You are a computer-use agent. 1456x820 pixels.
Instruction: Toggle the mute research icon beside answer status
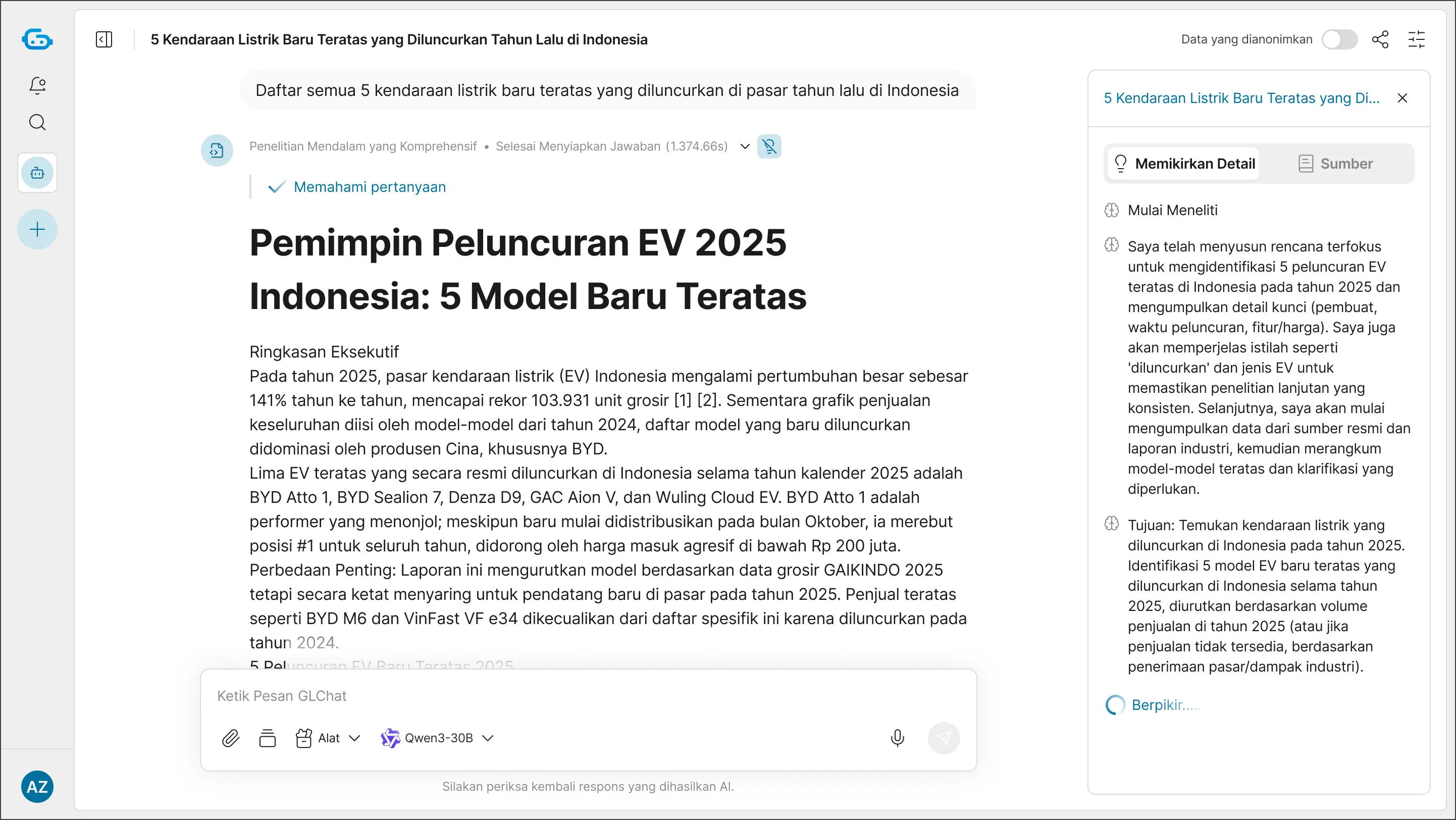769,146
